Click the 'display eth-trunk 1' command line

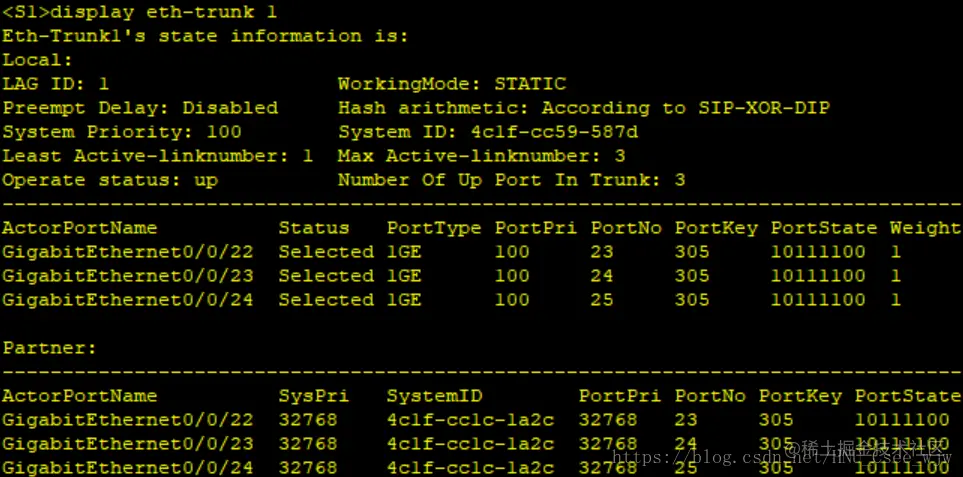tap(139, 12)
